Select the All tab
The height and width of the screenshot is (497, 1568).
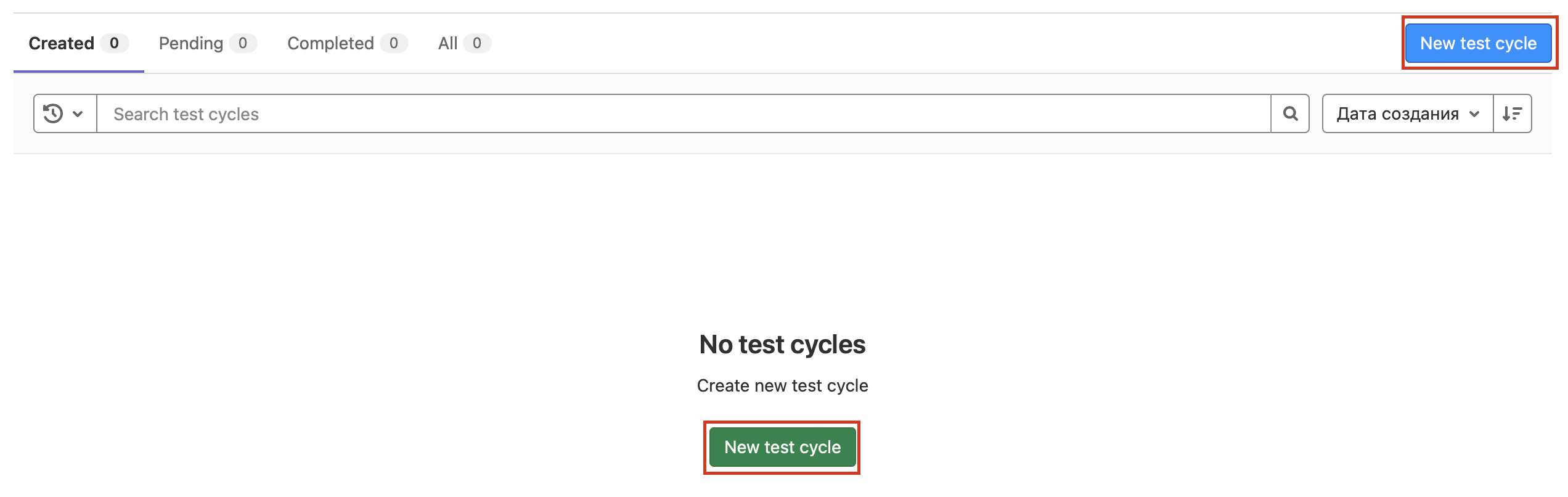[447, 43]
